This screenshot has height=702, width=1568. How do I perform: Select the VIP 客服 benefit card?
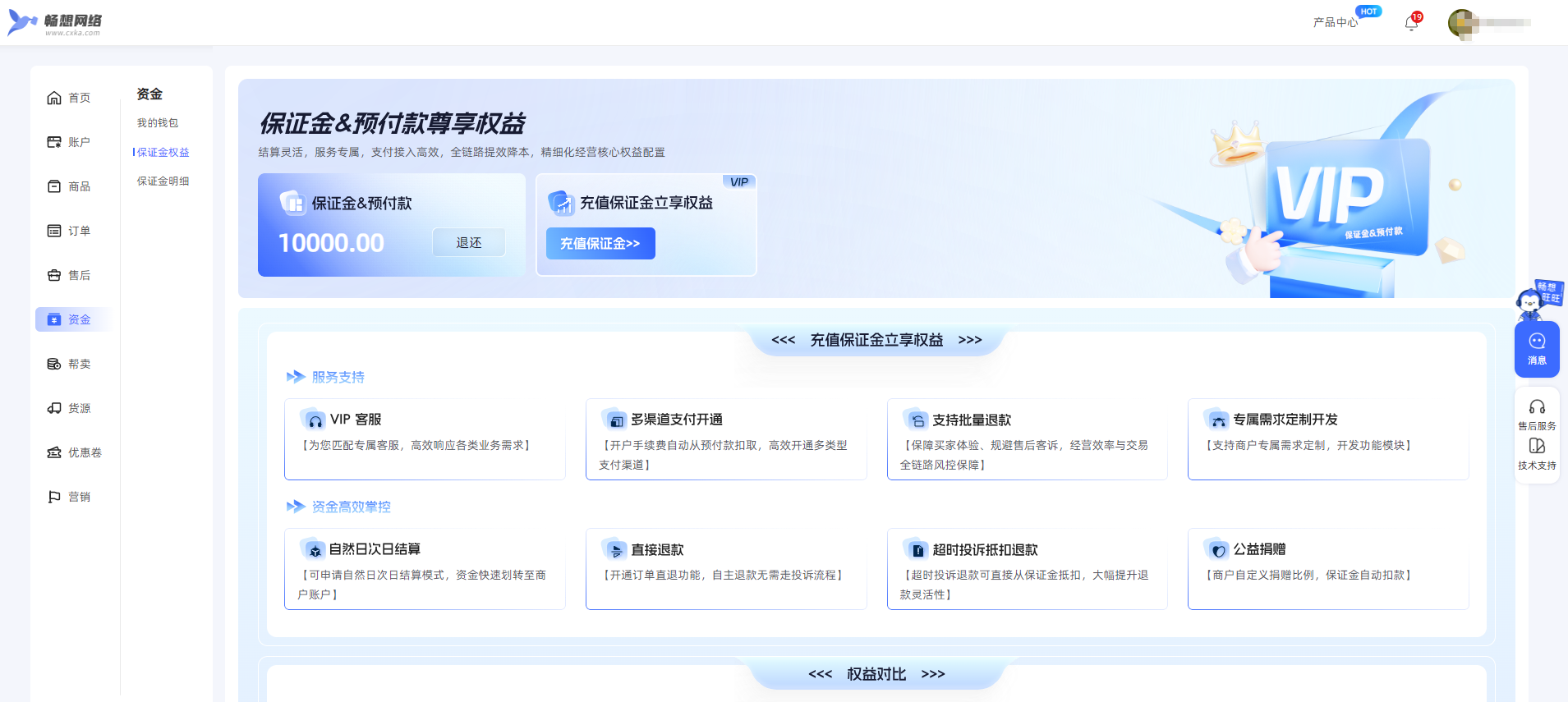(425, 438)
